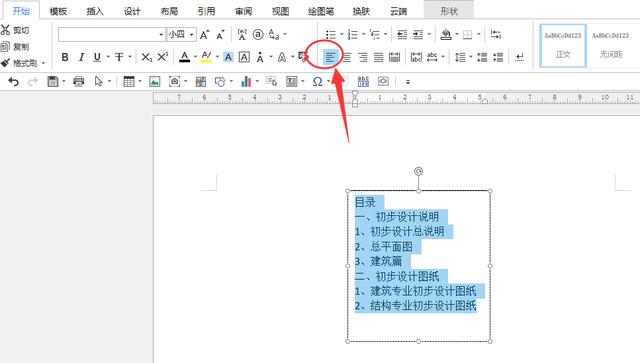Toggle Center alignment
Viewport: 640px width, 363px height.
347,57
